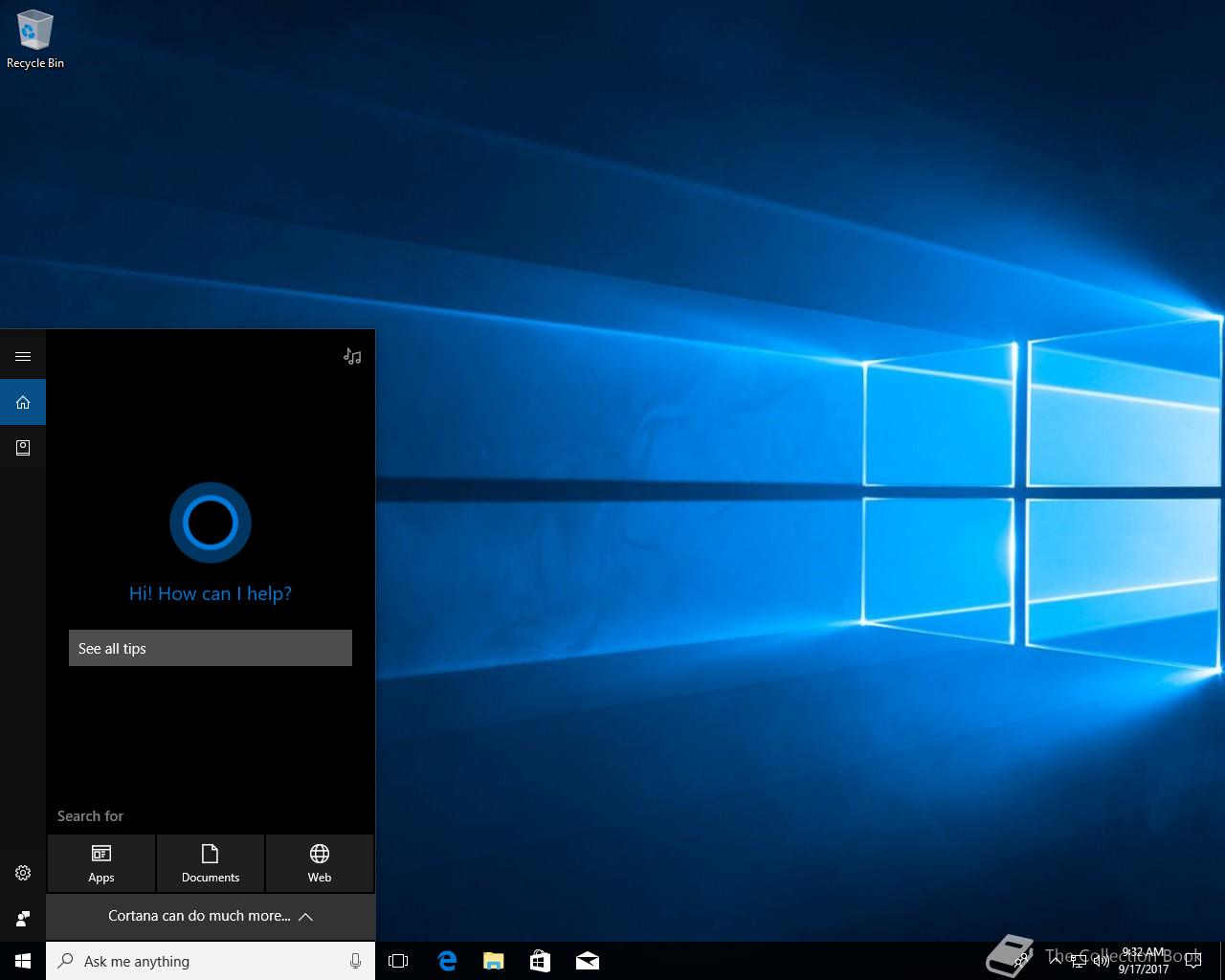Screen dimensions: 1225x980
Task: Click the music recognition icon
Action: click(x=352, y=356)
